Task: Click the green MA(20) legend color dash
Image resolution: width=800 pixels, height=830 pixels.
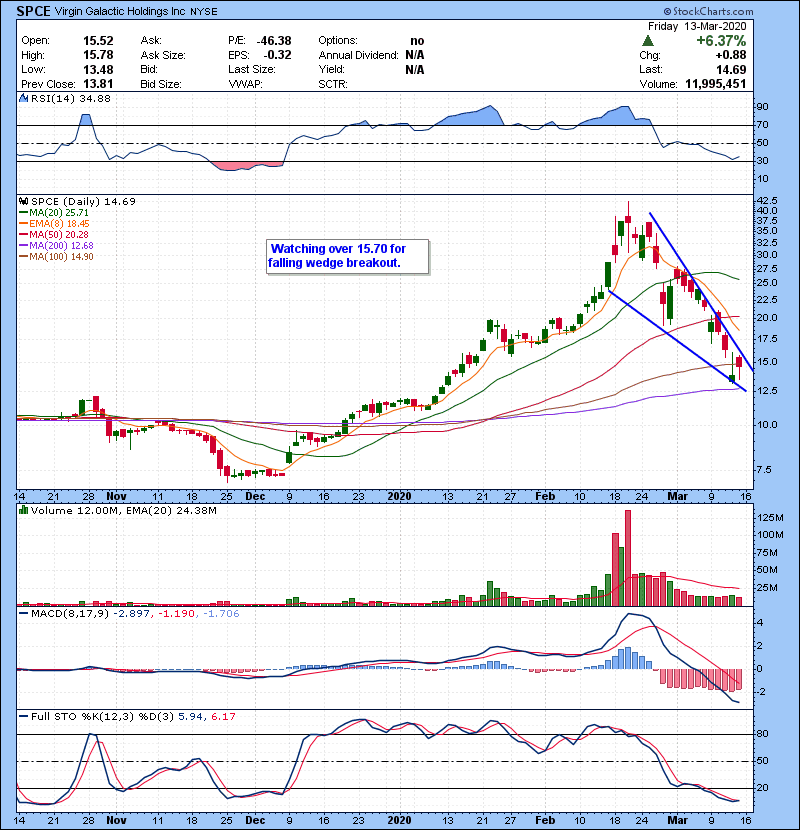Action: click(23, 213)
